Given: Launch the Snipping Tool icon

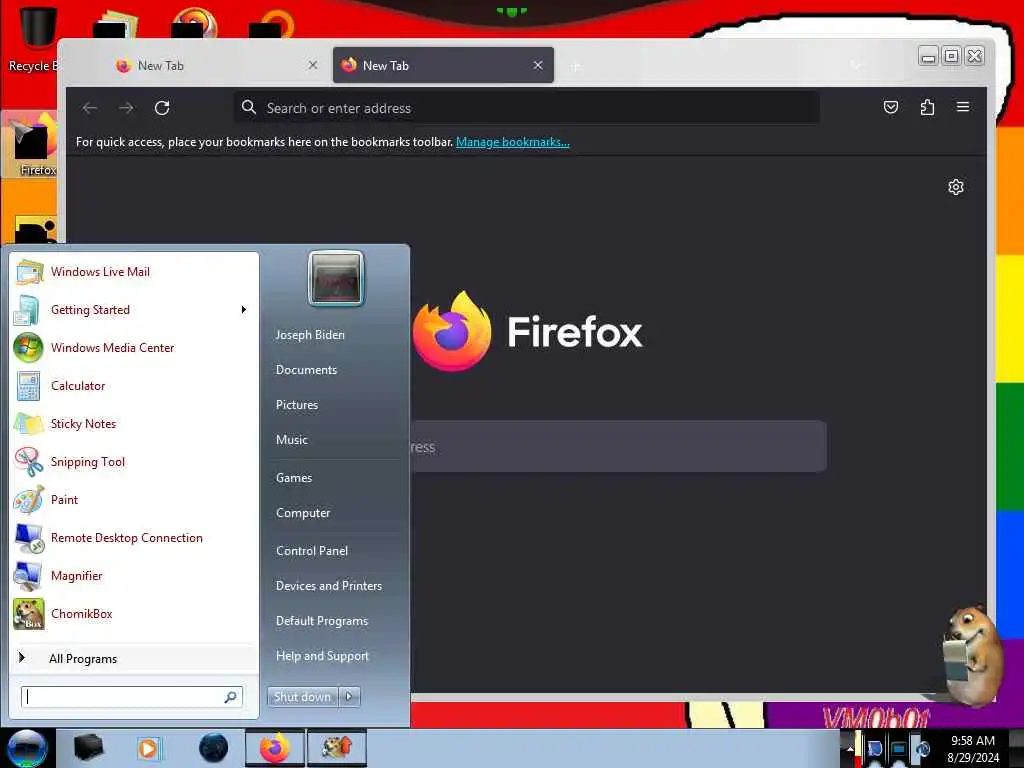Looking at the screenshot, I should pos(29,462).
